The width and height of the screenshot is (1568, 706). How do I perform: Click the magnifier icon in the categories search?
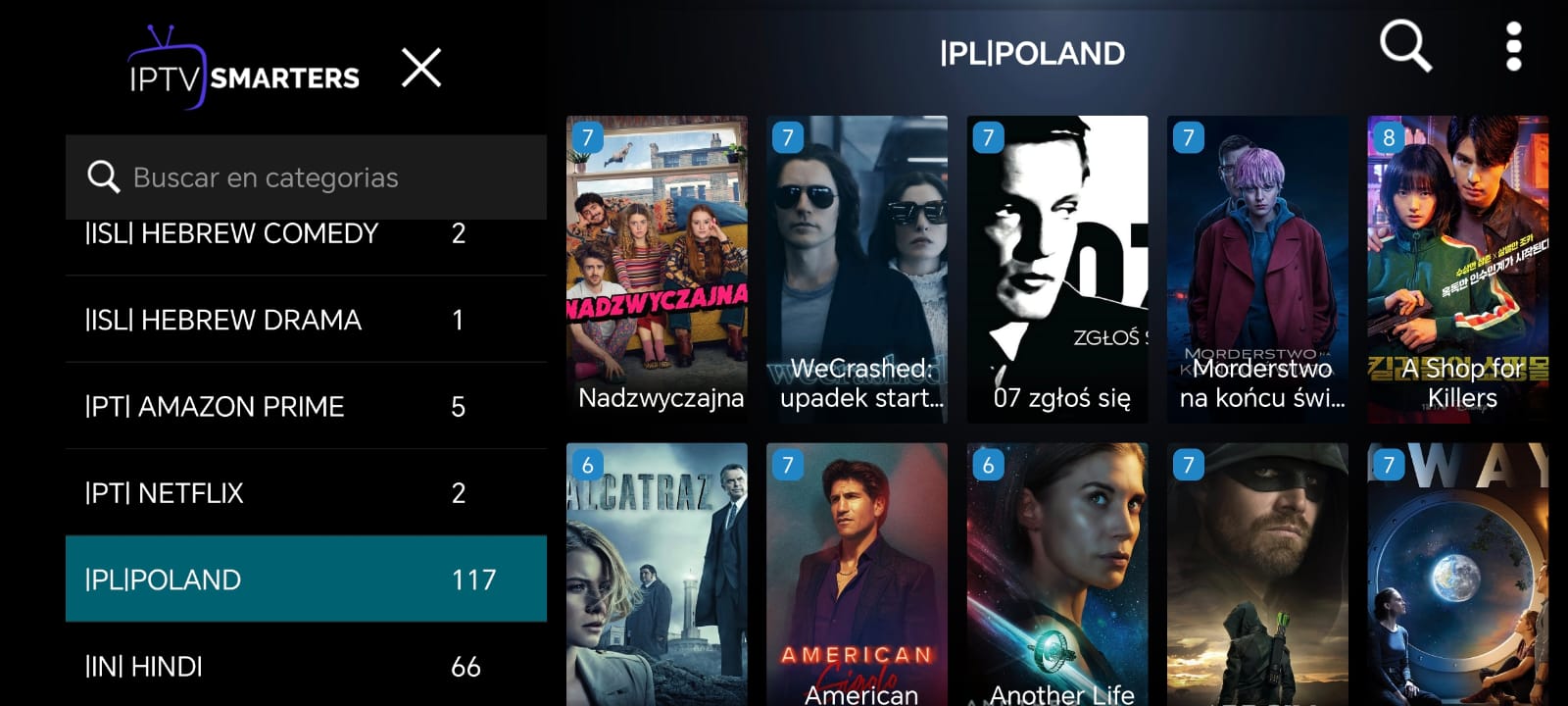click(103, 176)
